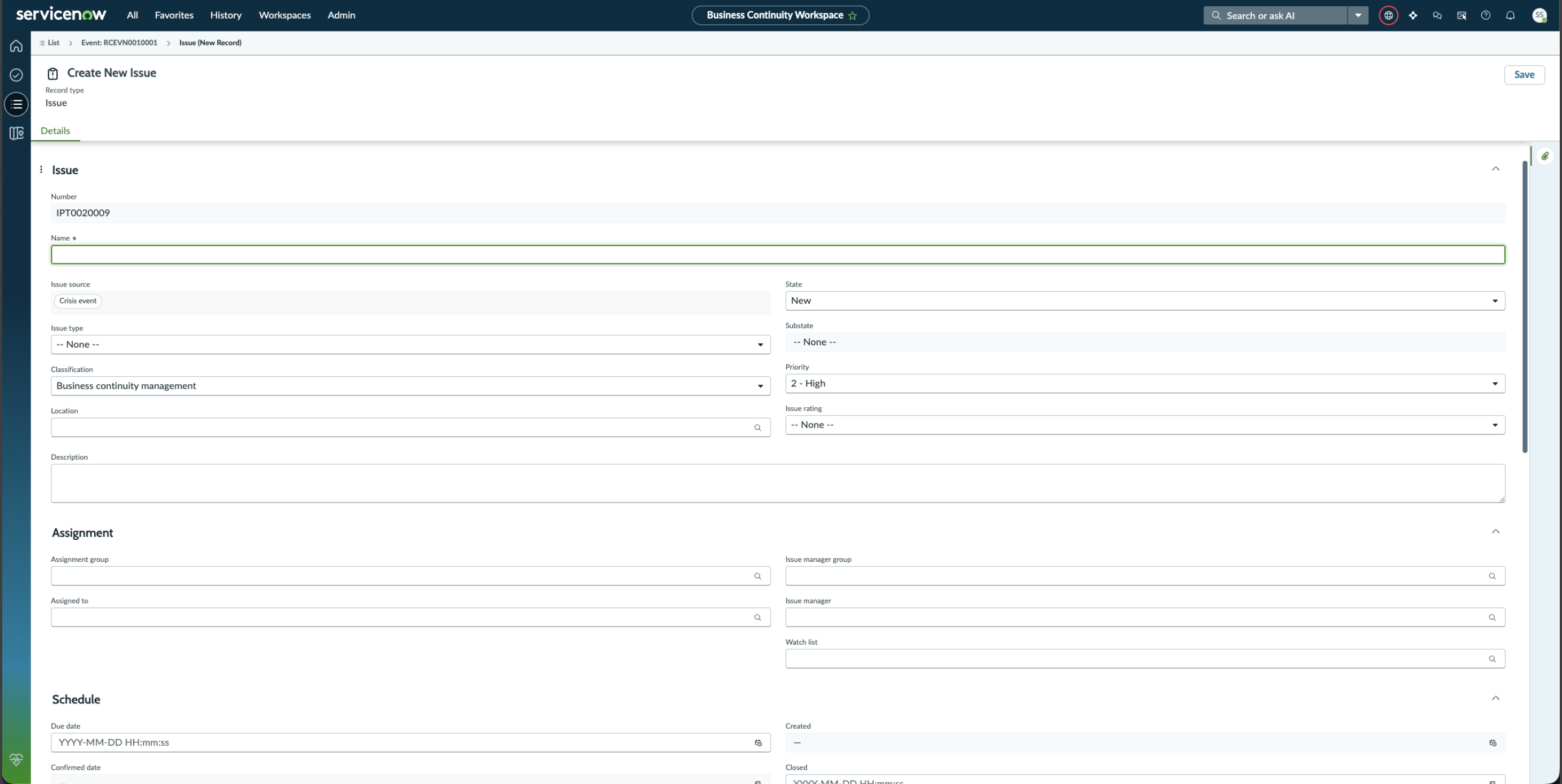Open the Workspaces menu
This screenshot has height=784, width=1562.
(284, 16)
